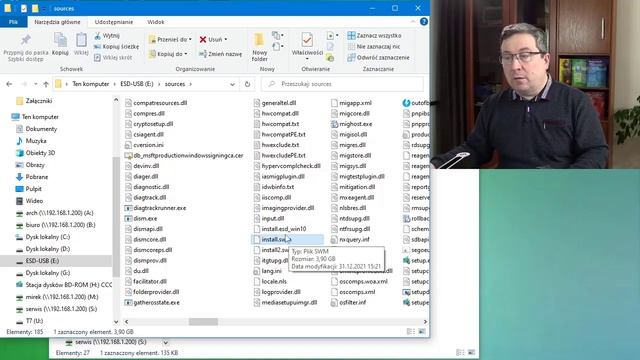The height and width of the screenshot is (360, 640).
Task: Open address bar history dropdown
Action: tap(232, 84)
